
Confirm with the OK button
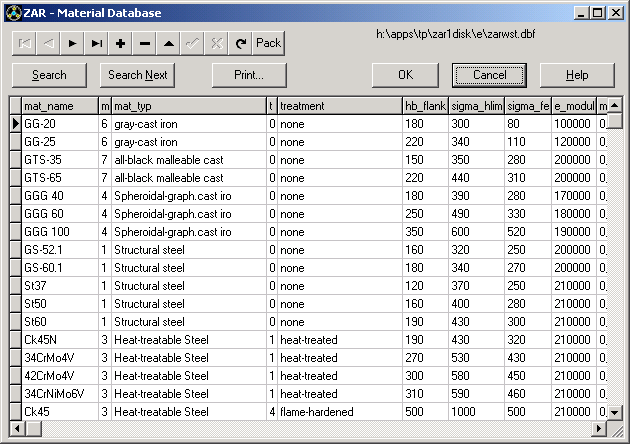tap(405, 75)
